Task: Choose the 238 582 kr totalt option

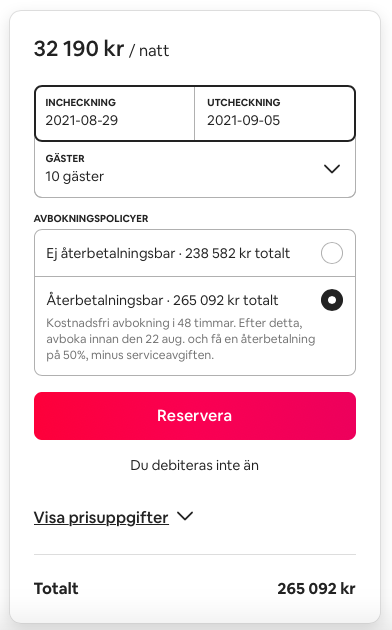Action: coord(195,253)
